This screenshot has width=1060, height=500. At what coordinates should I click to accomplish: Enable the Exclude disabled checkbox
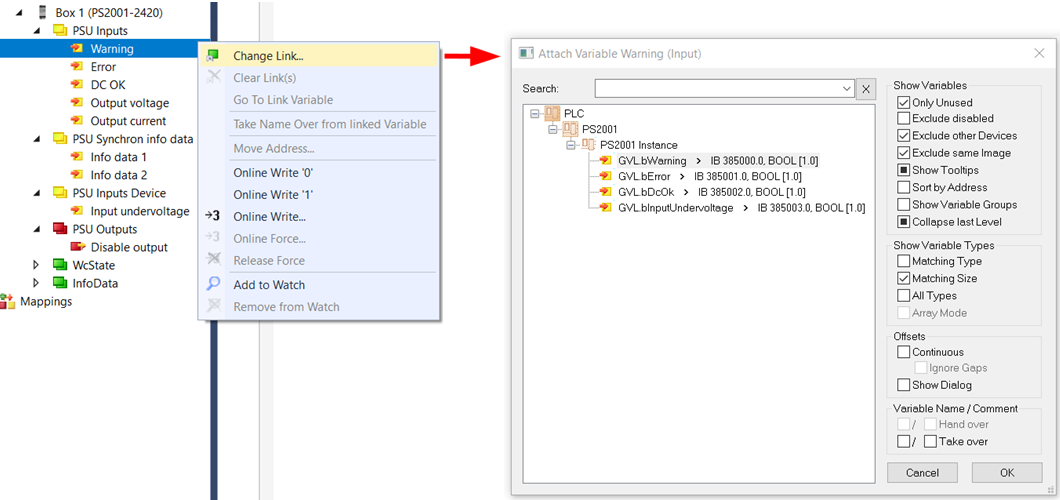904,119
